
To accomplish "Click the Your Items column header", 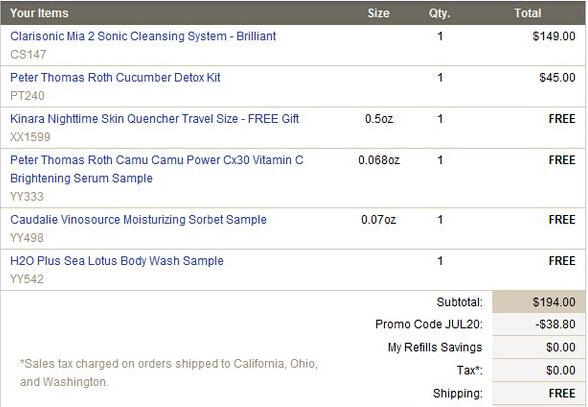I will pyautogui.click(x=39, y=13).
